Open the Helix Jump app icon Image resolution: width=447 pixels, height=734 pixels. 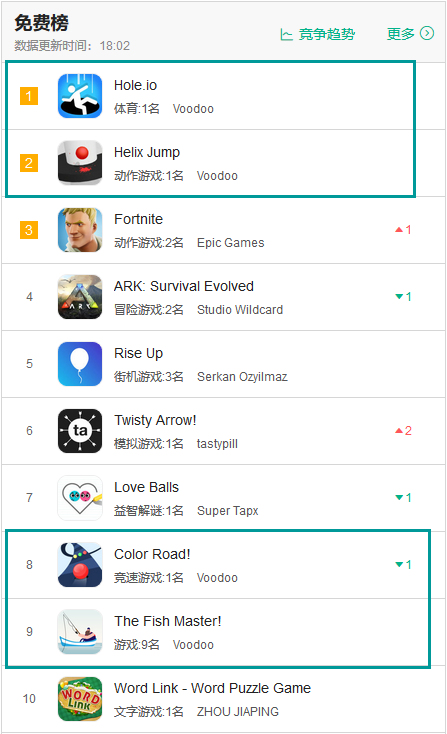click(x=80, y=163)
